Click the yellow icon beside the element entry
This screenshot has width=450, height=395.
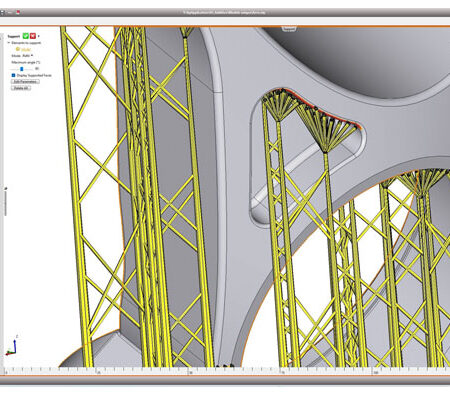18,49
